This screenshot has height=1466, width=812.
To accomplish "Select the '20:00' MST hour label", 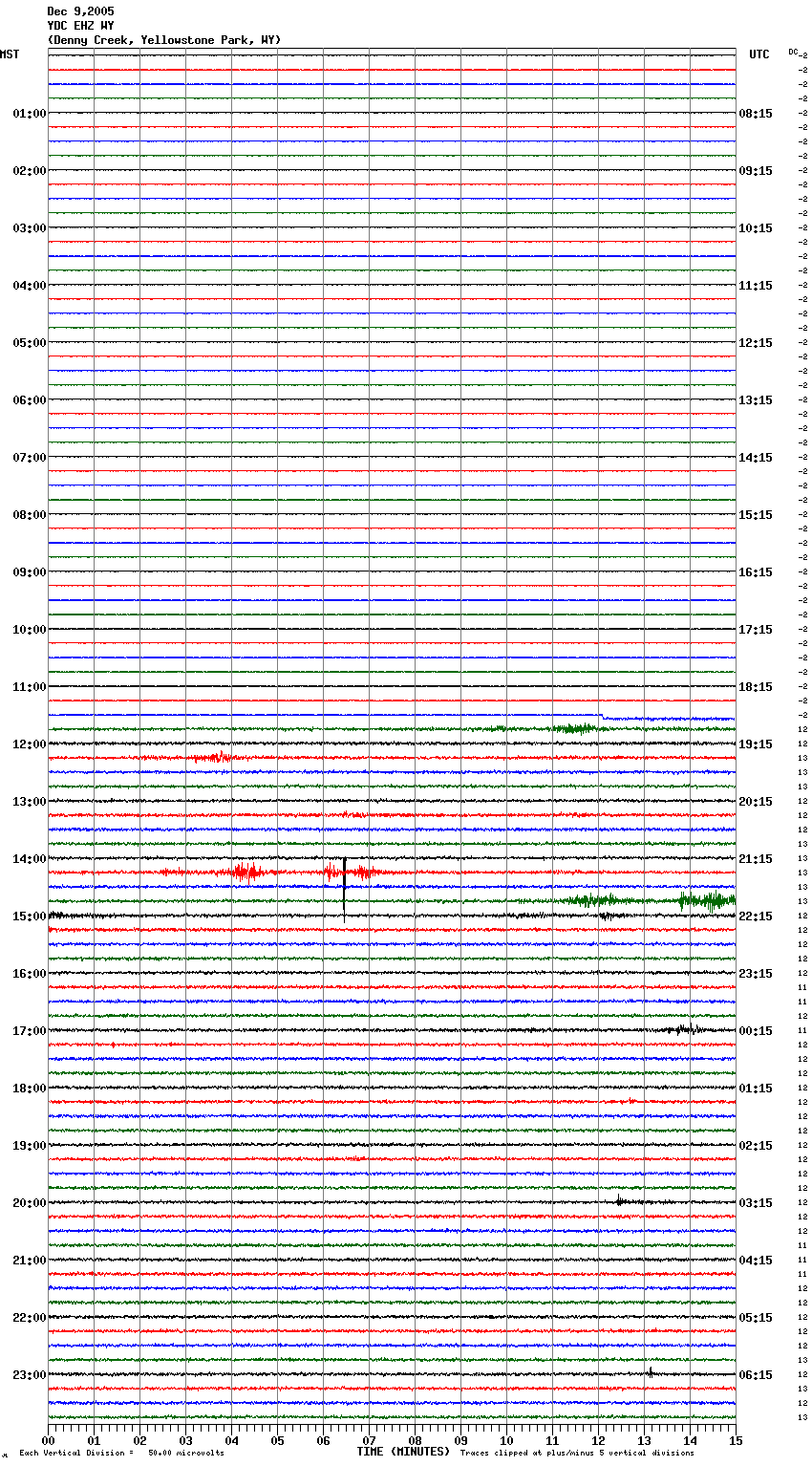I will click(x=30, y=1203).
